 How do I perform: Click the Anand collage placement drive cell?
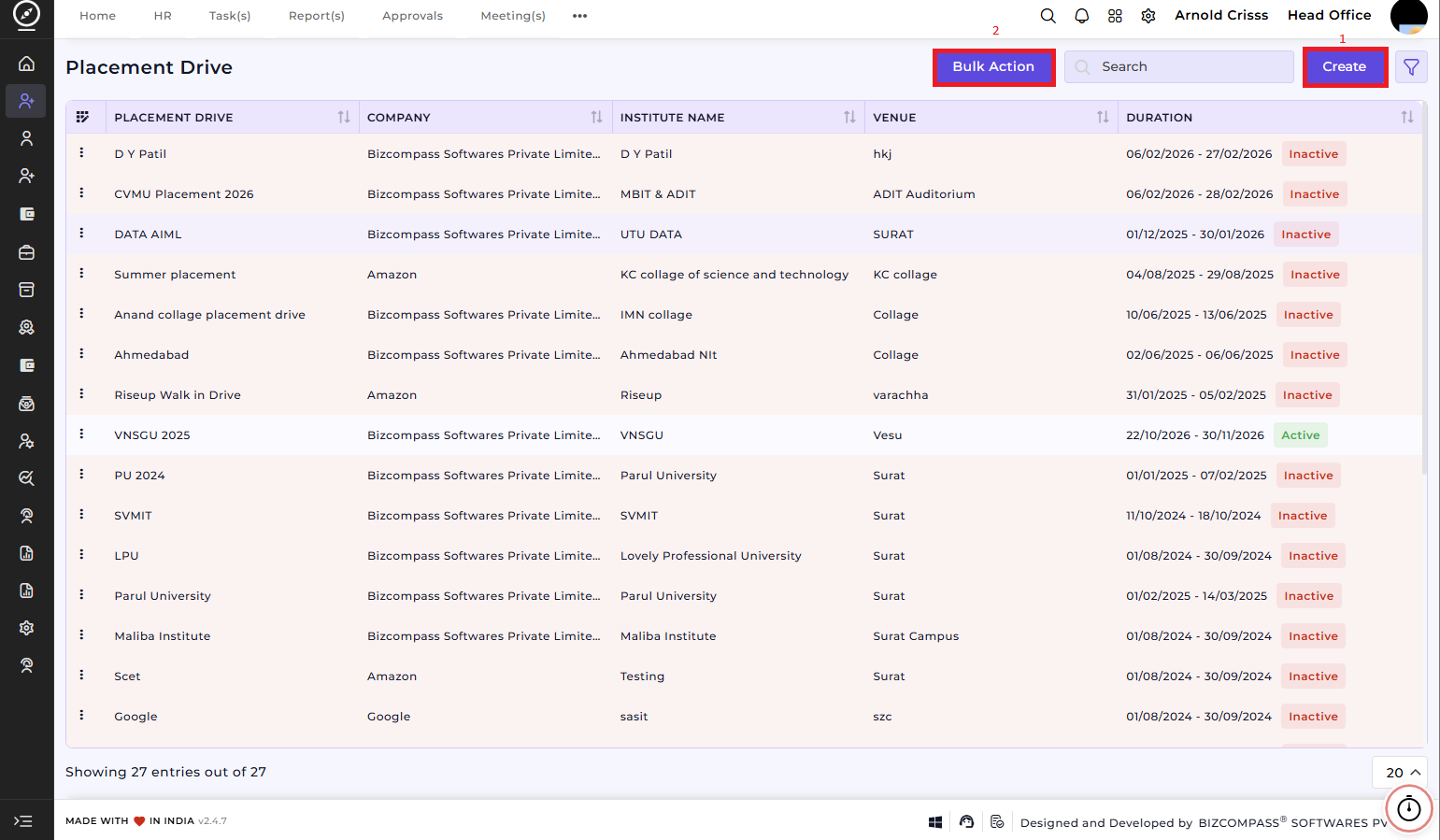point(210,315)
